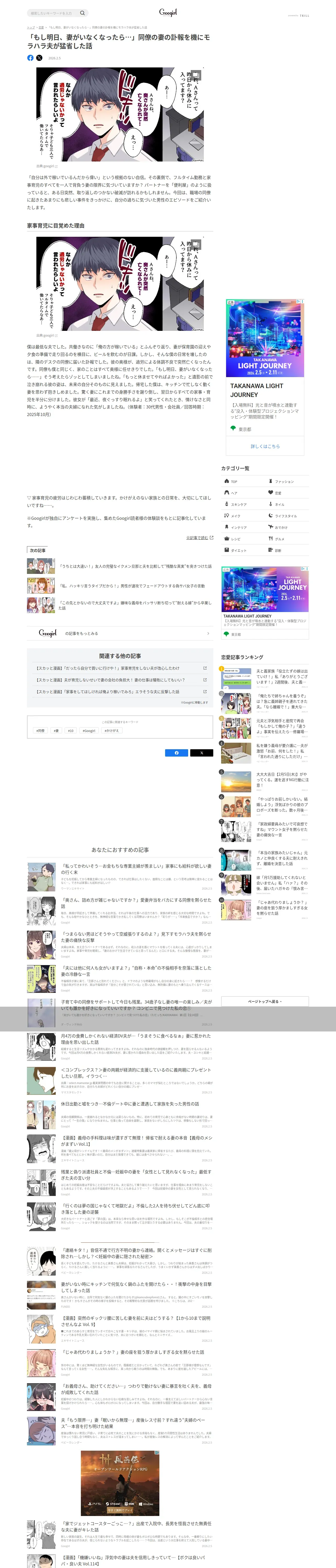Viewport: 336px width, 1568px height.
Task: Open グルメ category with fork-knife icon
Action: point(288,539)
